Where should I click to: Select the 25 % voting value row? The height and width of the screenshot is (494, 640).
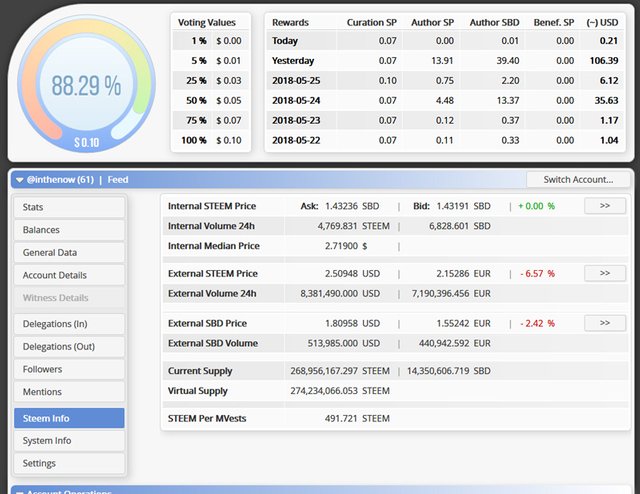click(x=211, y=81)
